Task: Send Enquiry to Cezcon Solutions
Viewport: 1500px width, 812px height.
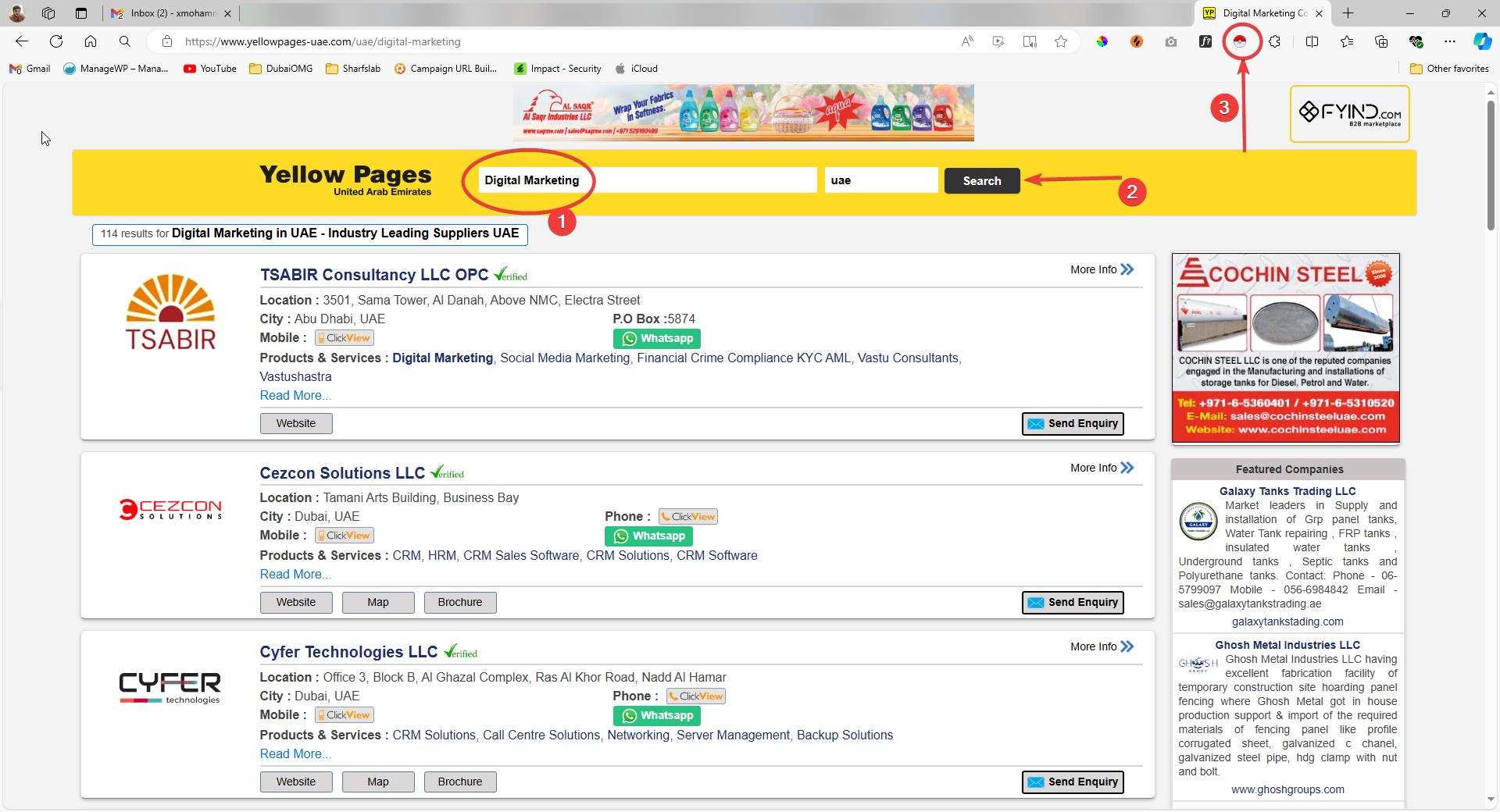Action: pos(1073,602)
